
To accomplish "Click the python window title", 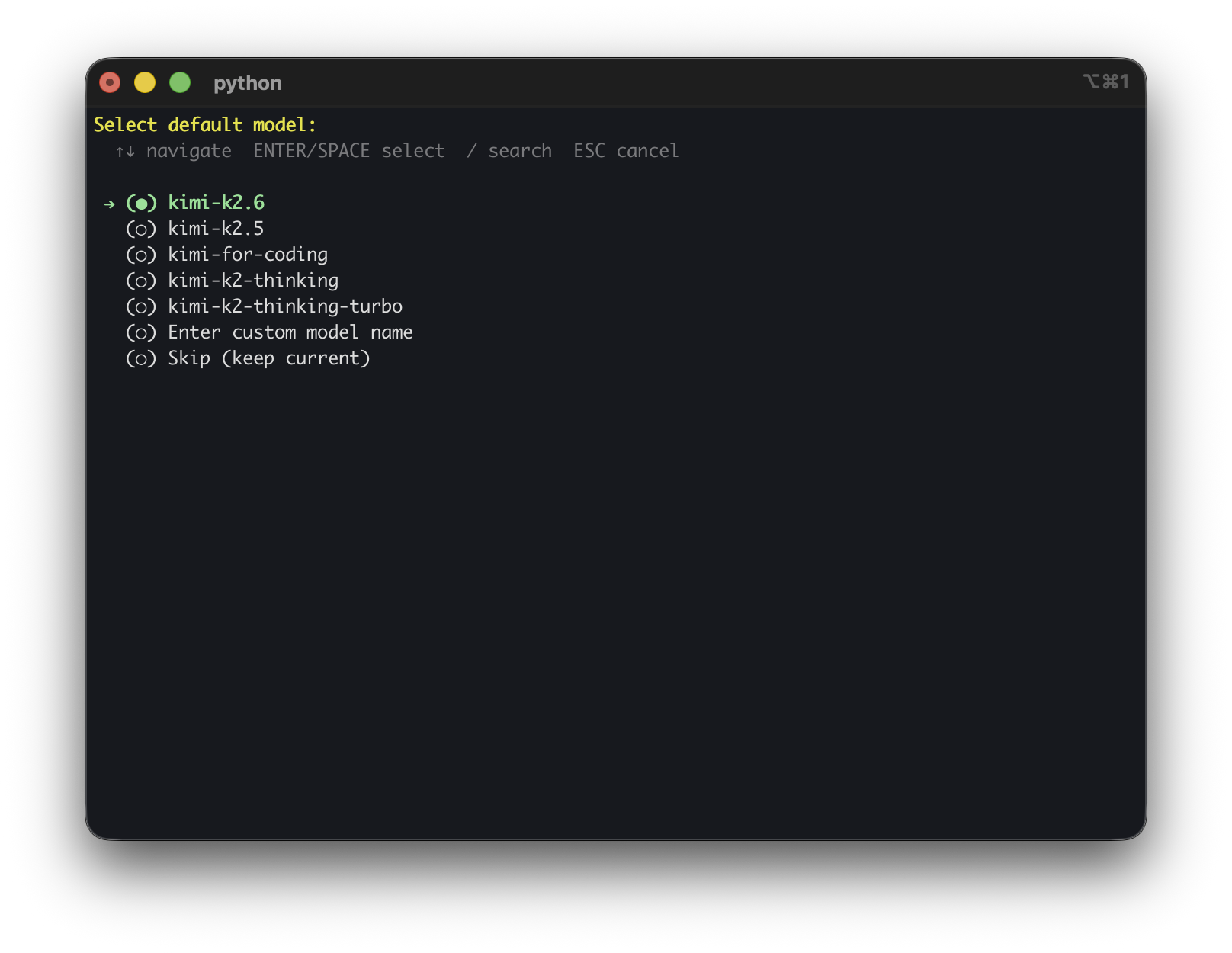I will coord(248,83).
